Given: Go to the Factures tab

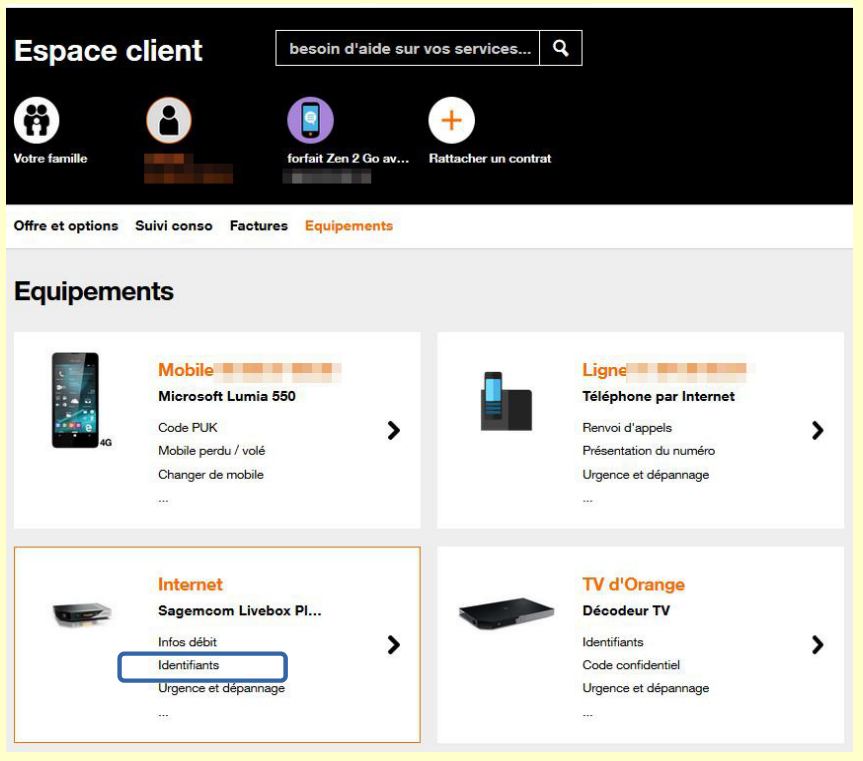Looking at the screenshot, I should (x=258, y=226).
